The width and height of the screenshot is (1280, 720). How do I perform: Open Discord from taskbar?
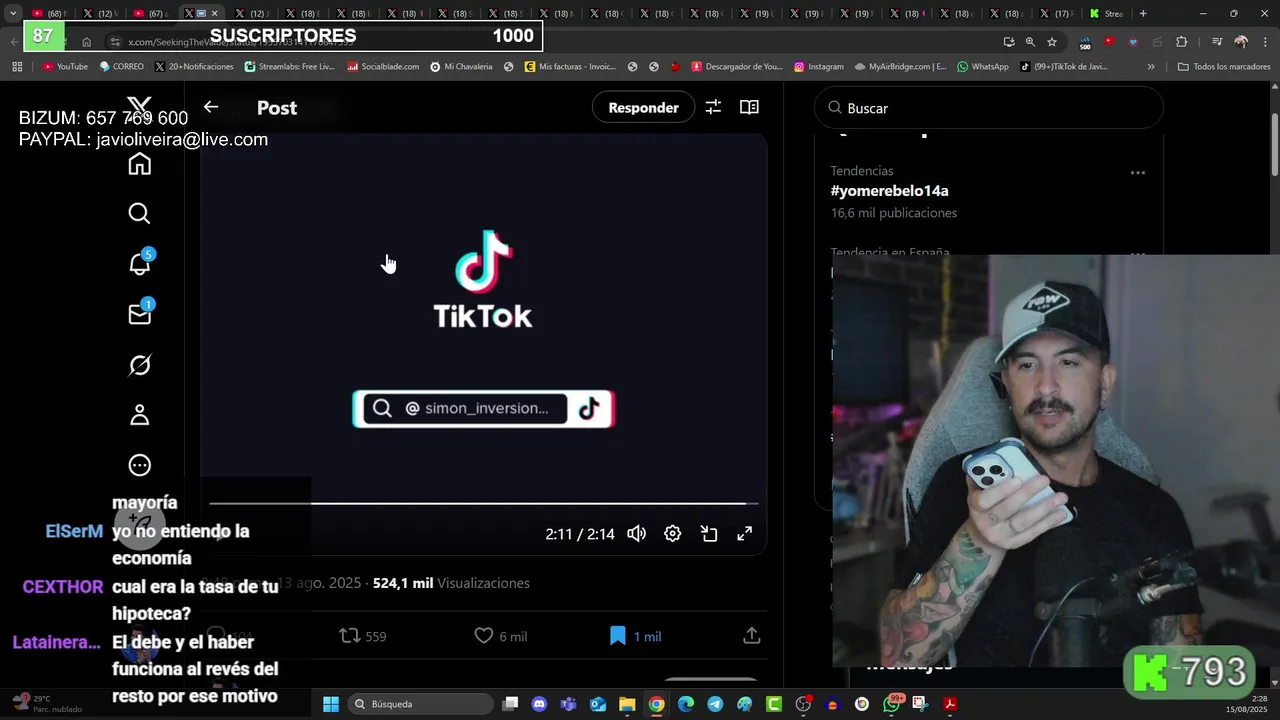[x=540, y=704]
